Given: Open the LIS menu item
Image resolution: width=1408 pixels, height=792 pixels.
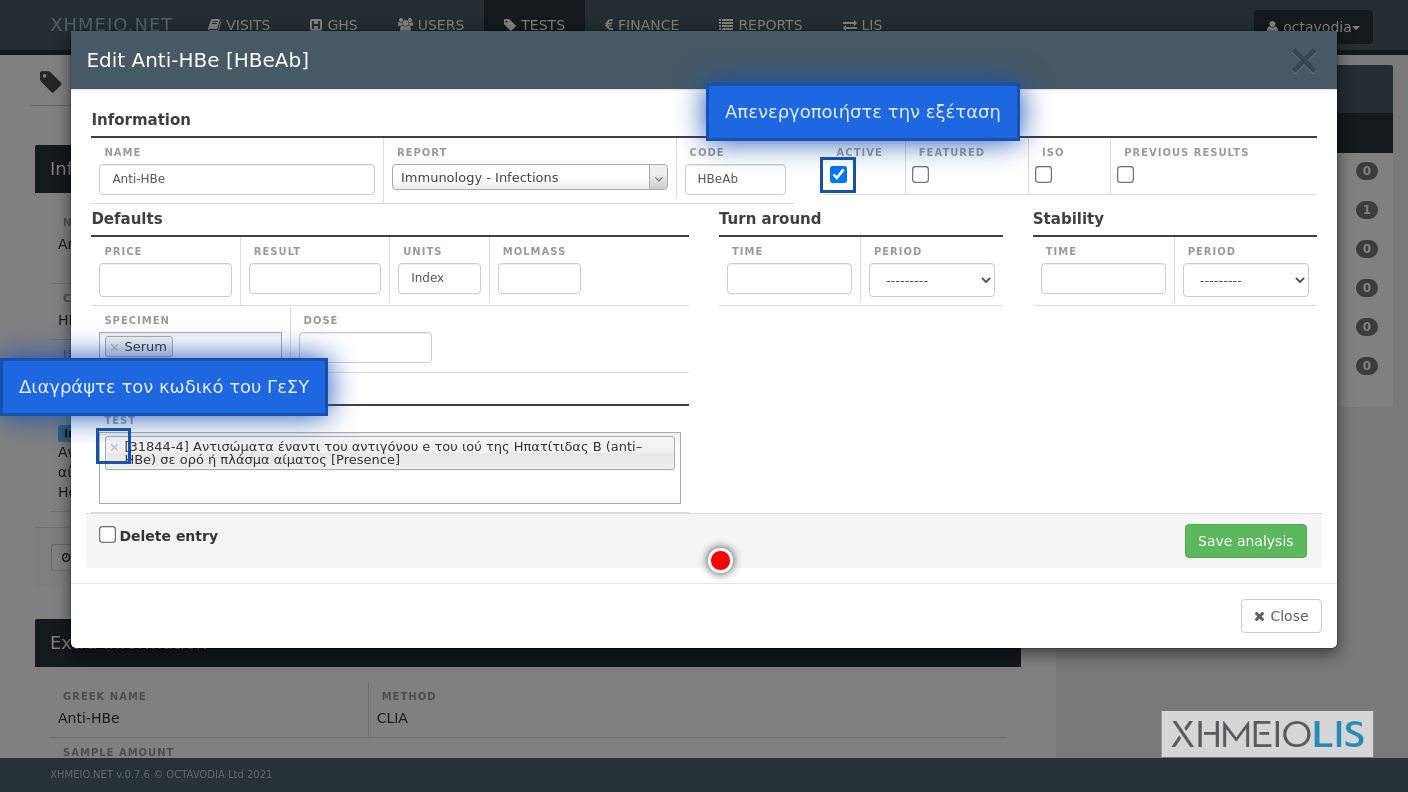Looking at the screenshot, I should coord(862,25).
